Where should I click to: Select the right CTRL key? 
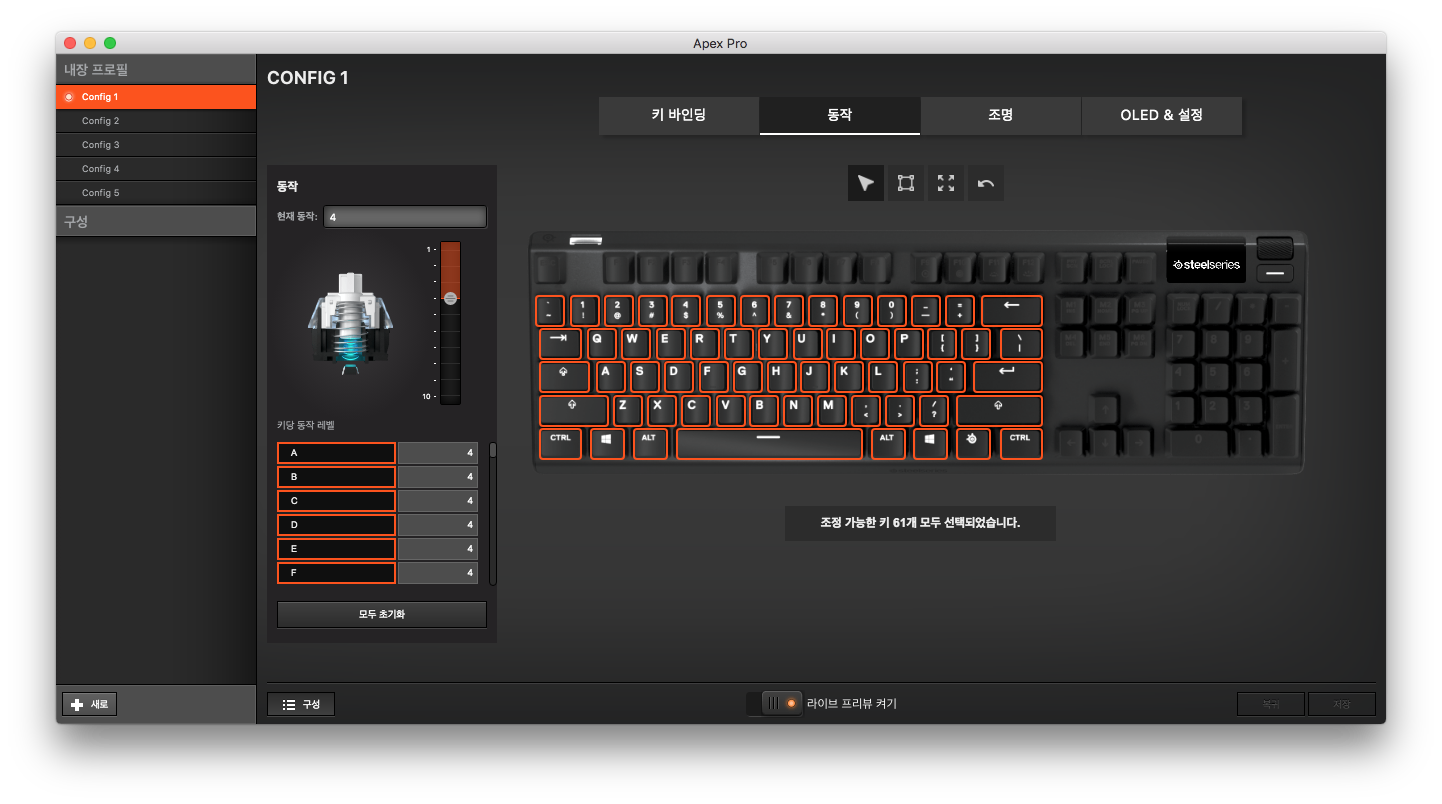1020,443
